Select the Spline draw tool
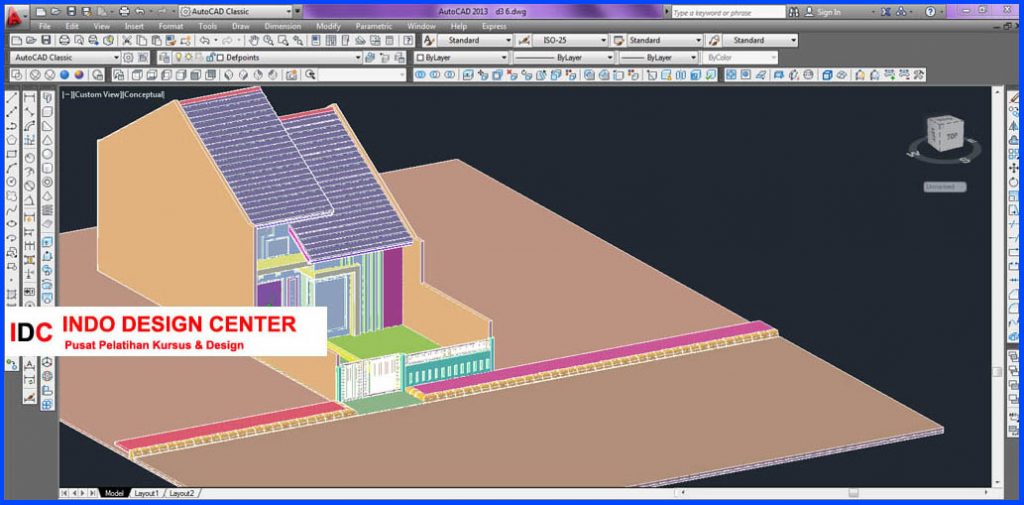This screenshot has width=1024, height=505. coord(12,210)
